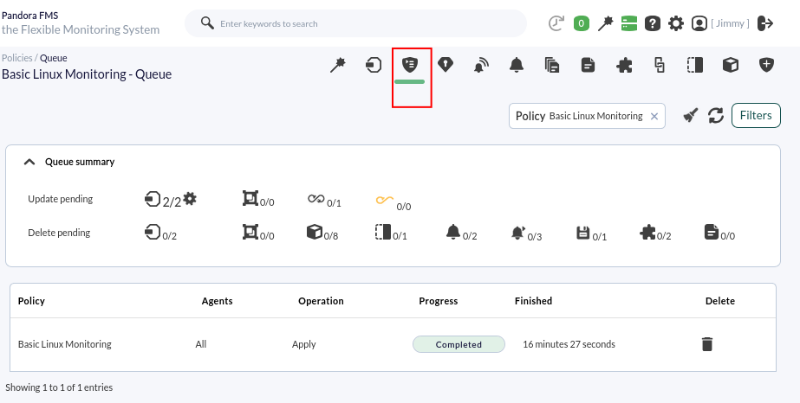Open the plugins puzzle piece tab
800x403 pixels.
pos(624,65)
